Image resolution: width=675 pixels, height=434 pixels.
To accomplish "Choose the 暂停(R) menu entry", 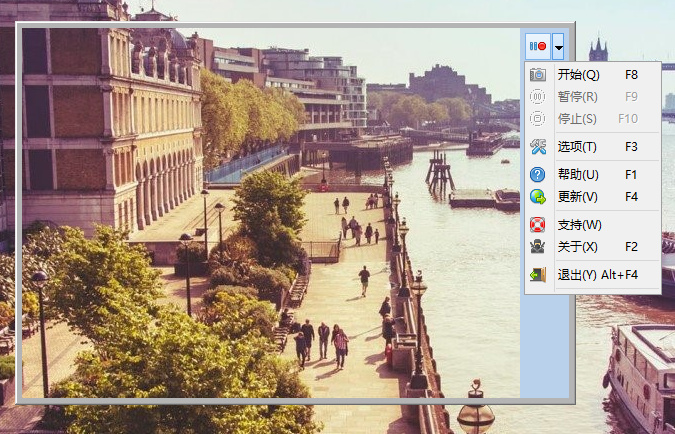I will (577, 97).
